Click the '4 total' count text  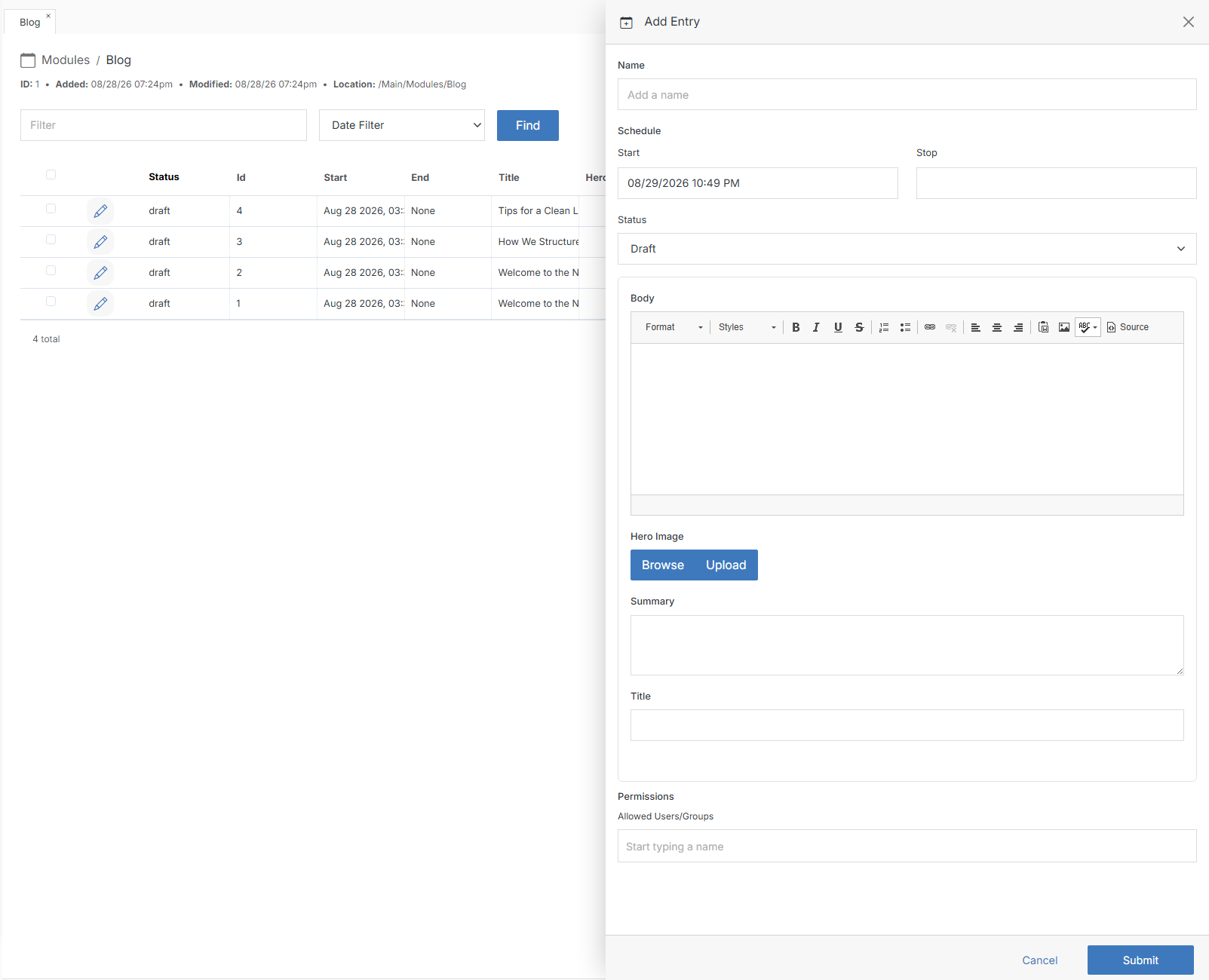46,339
